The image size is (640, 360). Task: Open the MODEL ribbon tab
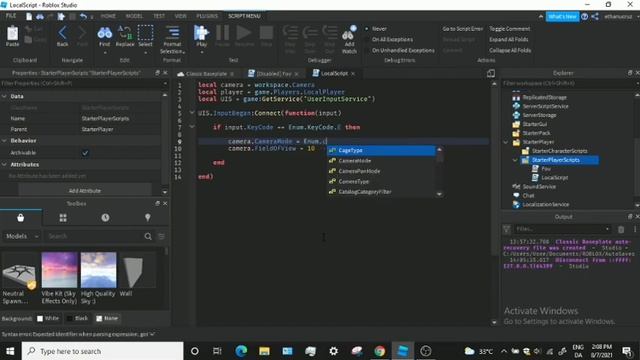click(134, 16)
